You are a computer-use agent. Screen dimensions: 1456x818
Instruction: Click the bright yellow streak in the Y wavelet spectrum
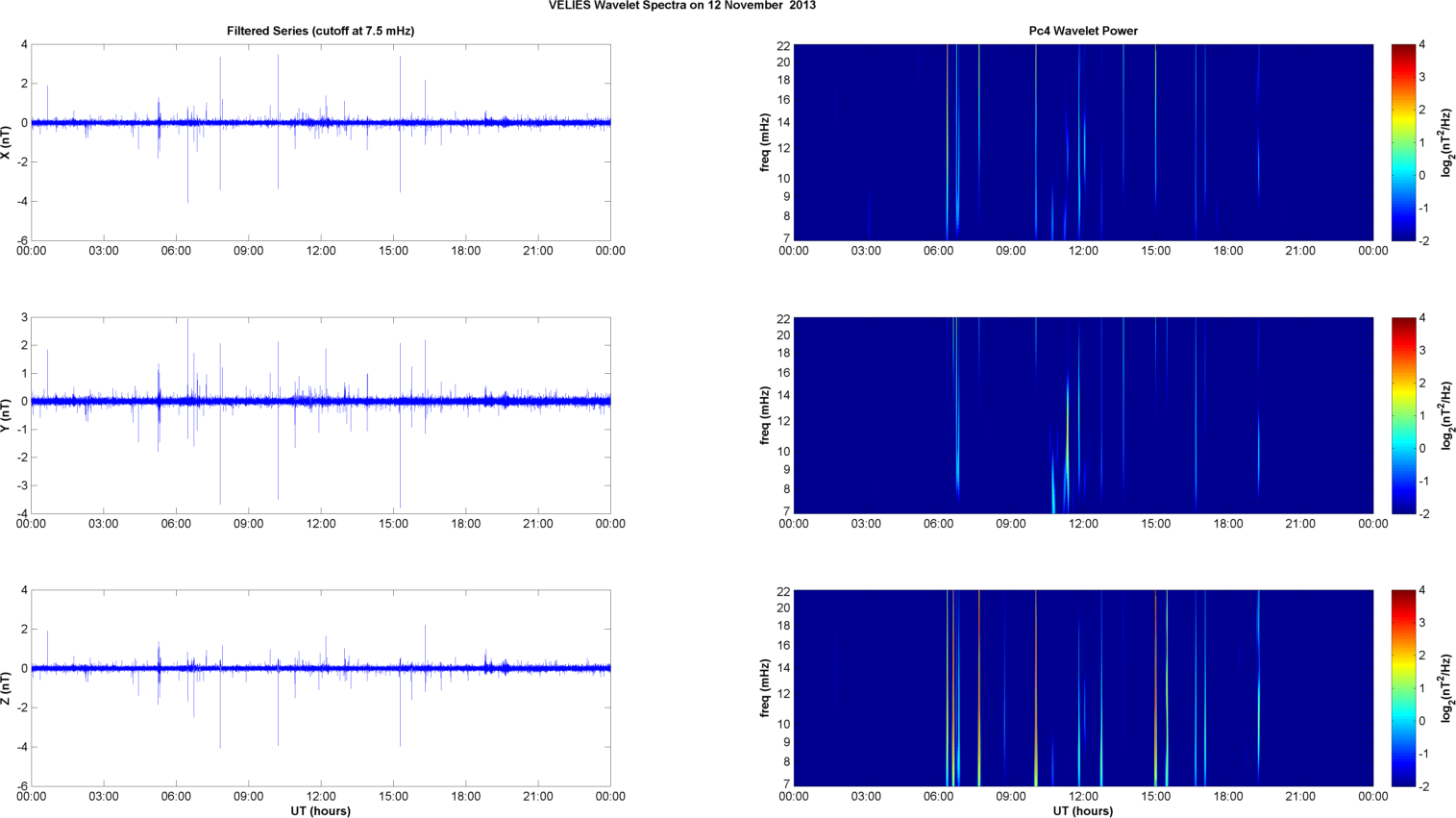(1067, 423)
